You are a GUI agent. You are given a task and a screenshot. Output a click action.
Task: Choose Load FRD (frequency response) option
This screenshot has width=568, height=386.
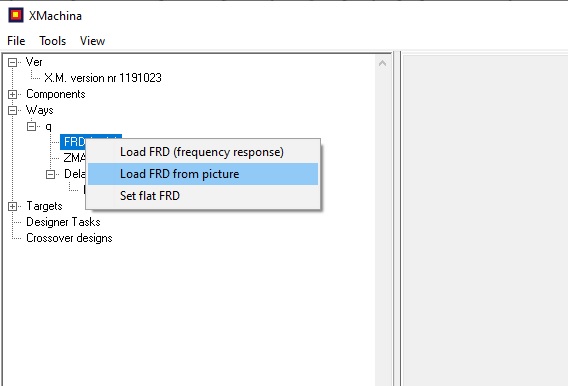[203, 152]
